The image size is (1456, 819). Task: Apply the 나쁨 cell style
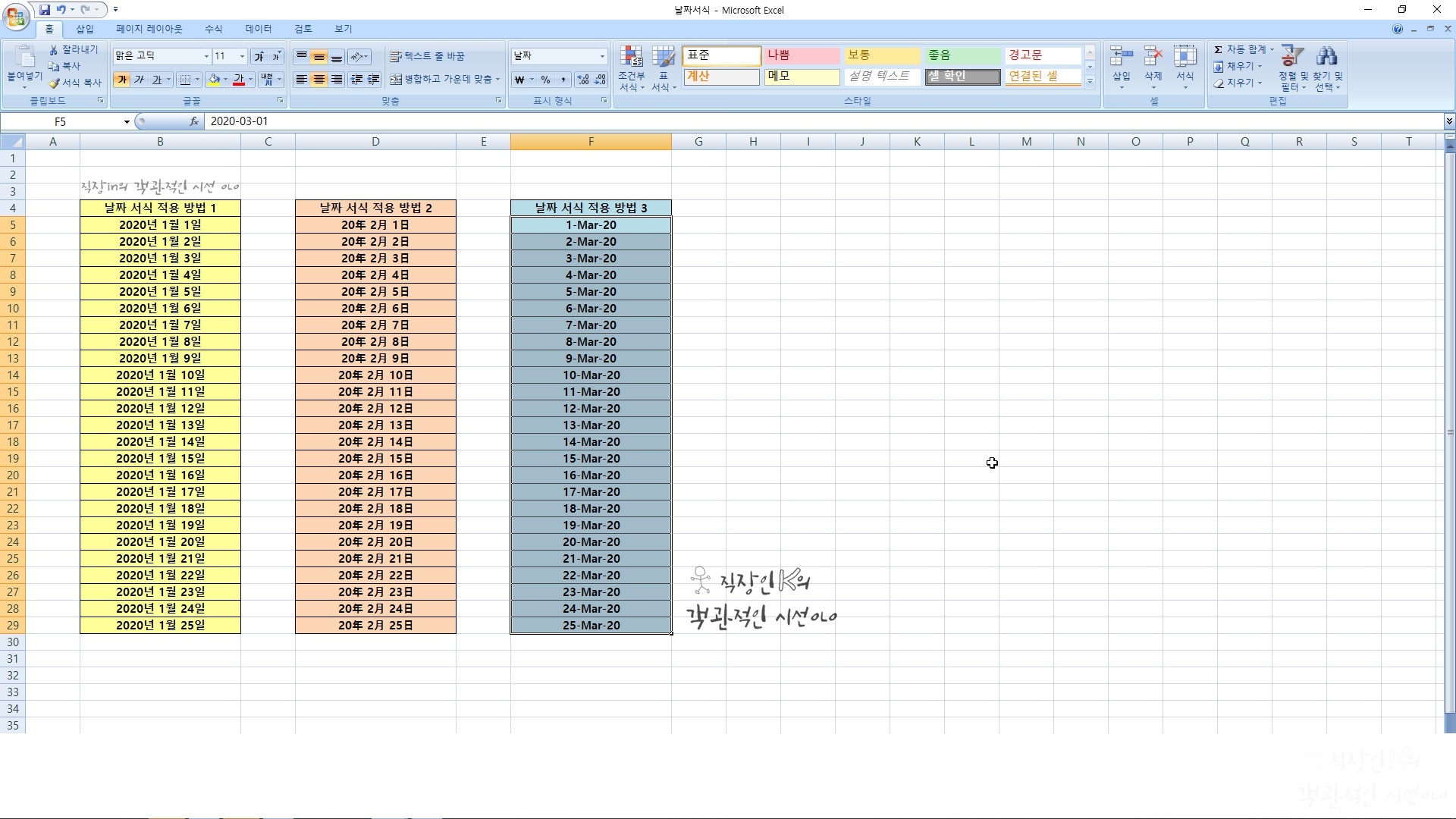(x=801, y=55)
